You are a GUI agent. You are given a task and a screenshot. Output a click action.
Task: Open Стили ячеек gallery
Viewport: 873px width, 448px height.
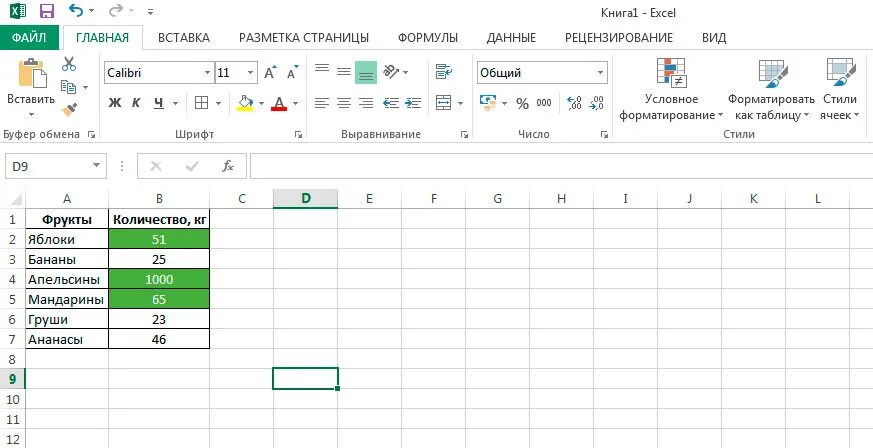pyautogui.click(x=840, y=90)
